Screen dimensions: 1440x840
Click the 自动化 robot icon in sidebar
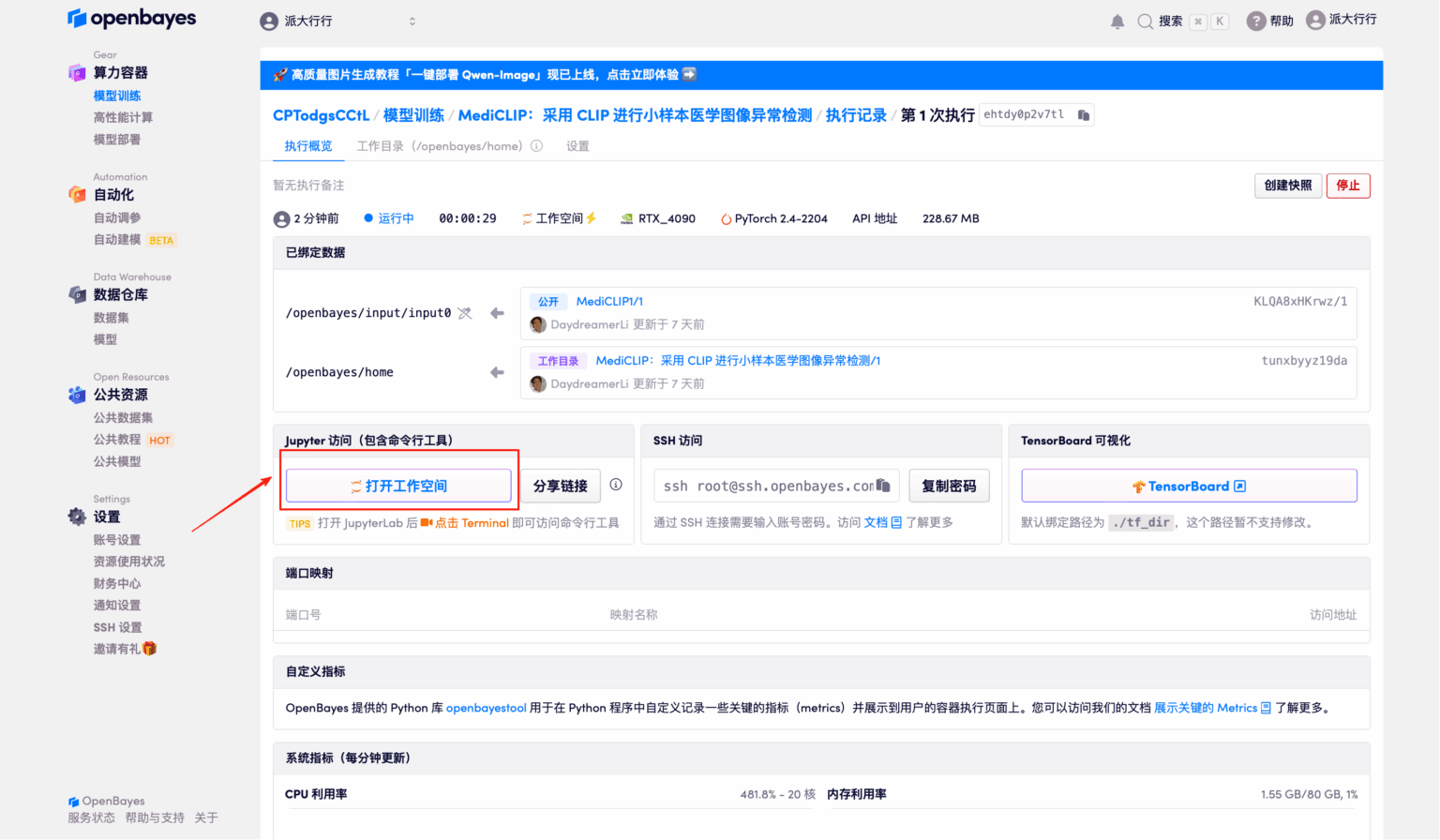tap(76, 194)
